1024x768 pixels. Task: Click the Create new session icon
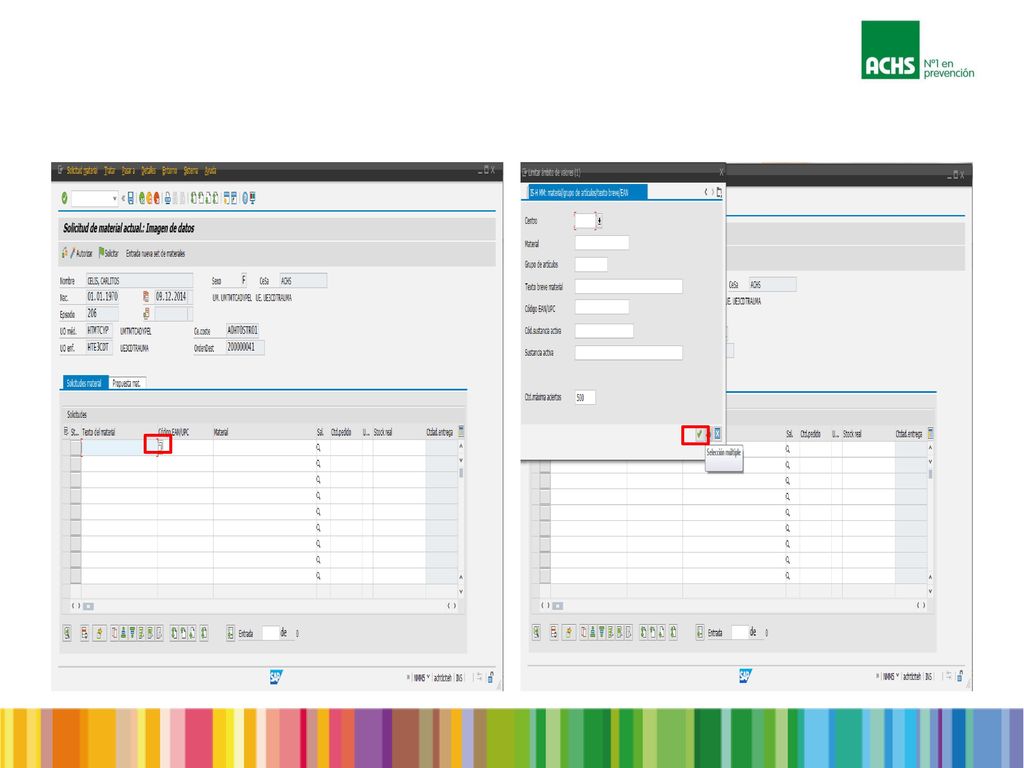[x=226, y=198]
